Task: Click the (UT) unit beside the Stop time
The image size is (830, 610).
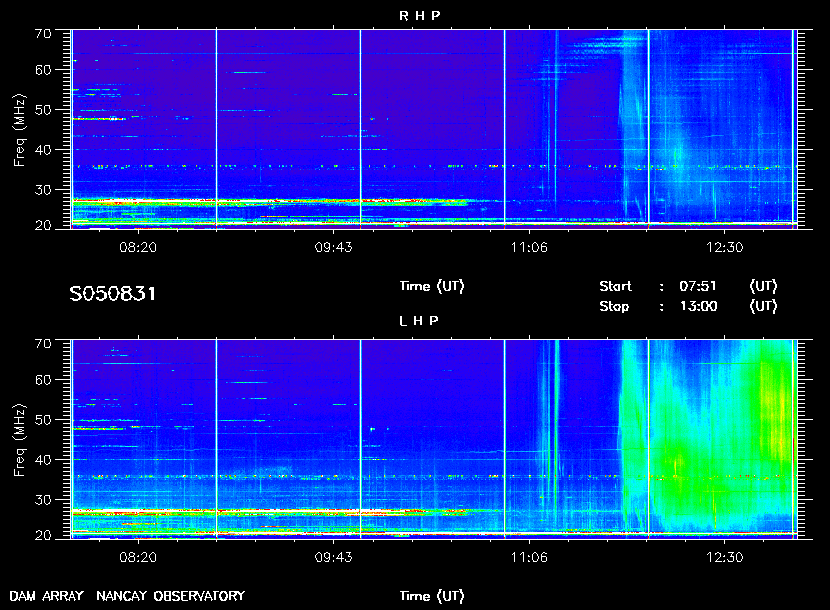Action: [x=763, y=307]
